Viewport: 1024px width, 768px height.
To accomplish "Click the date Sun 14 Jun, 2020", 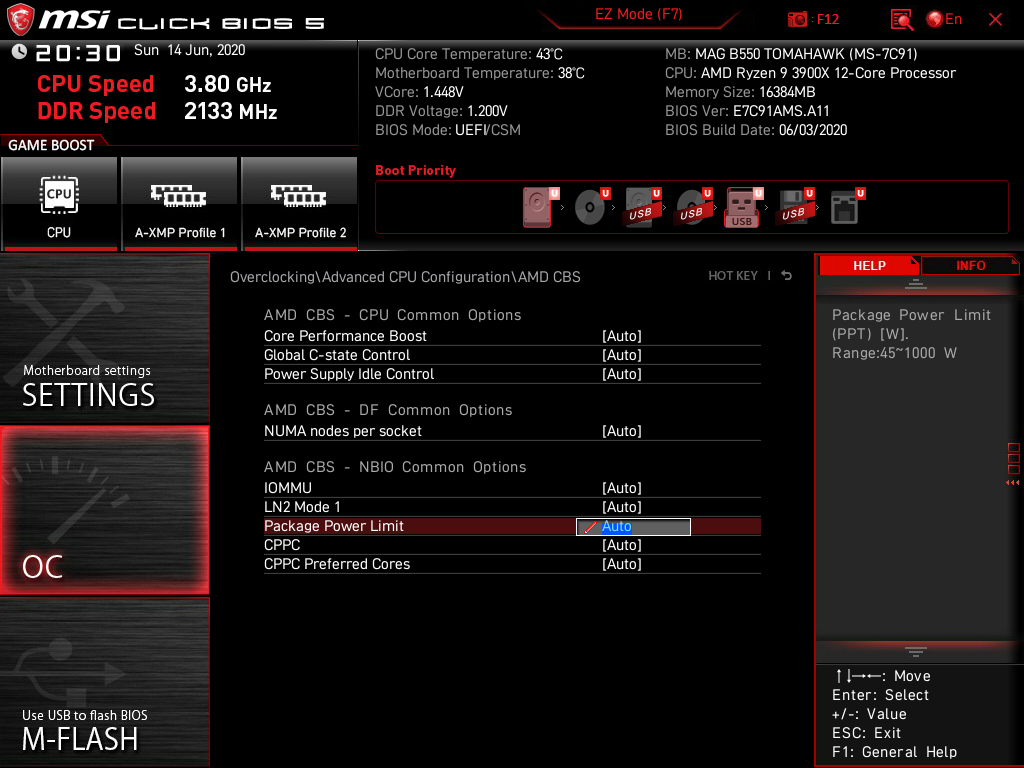I will point(189,50).
